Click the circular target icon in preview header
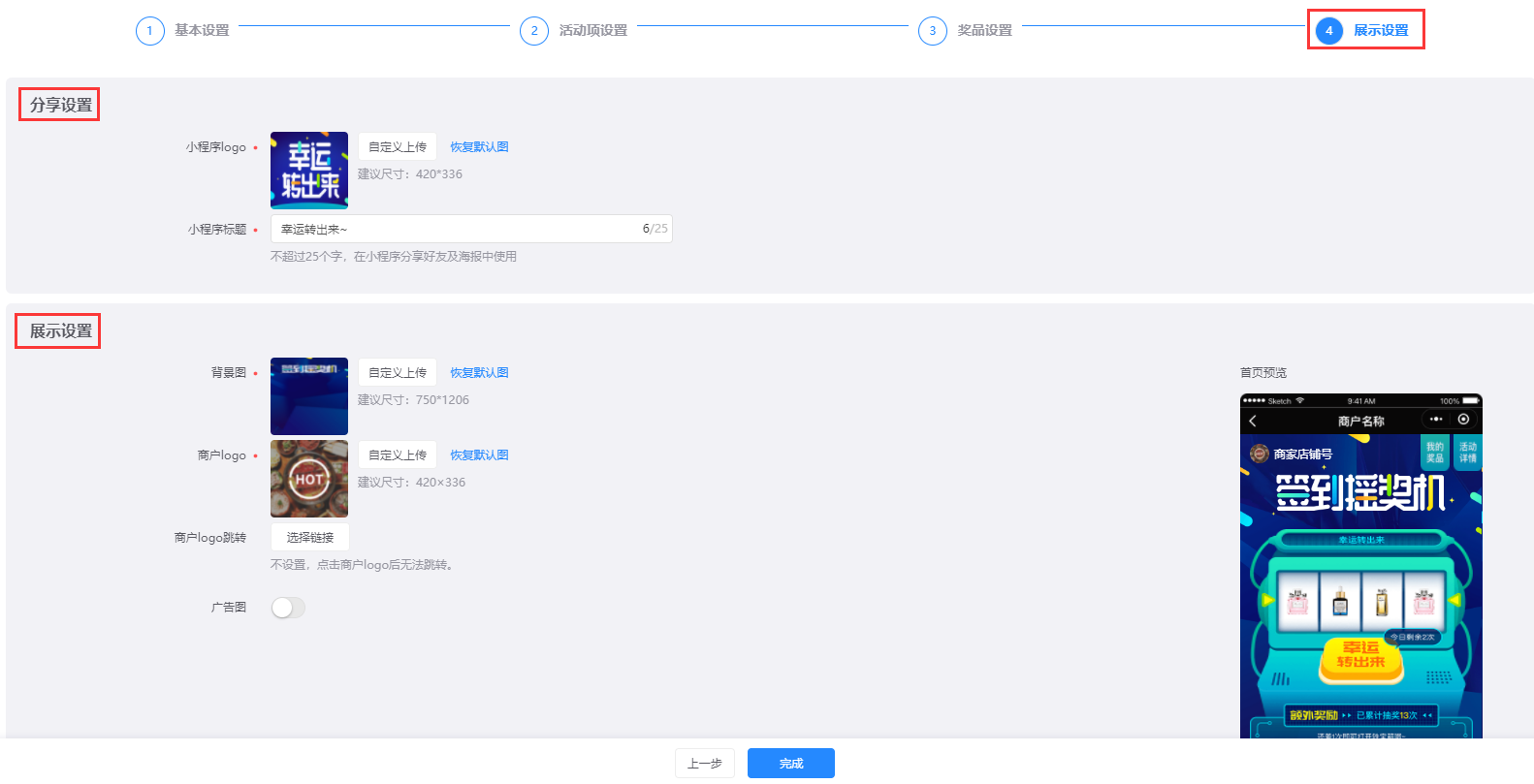 click(x=1463, y=420)
